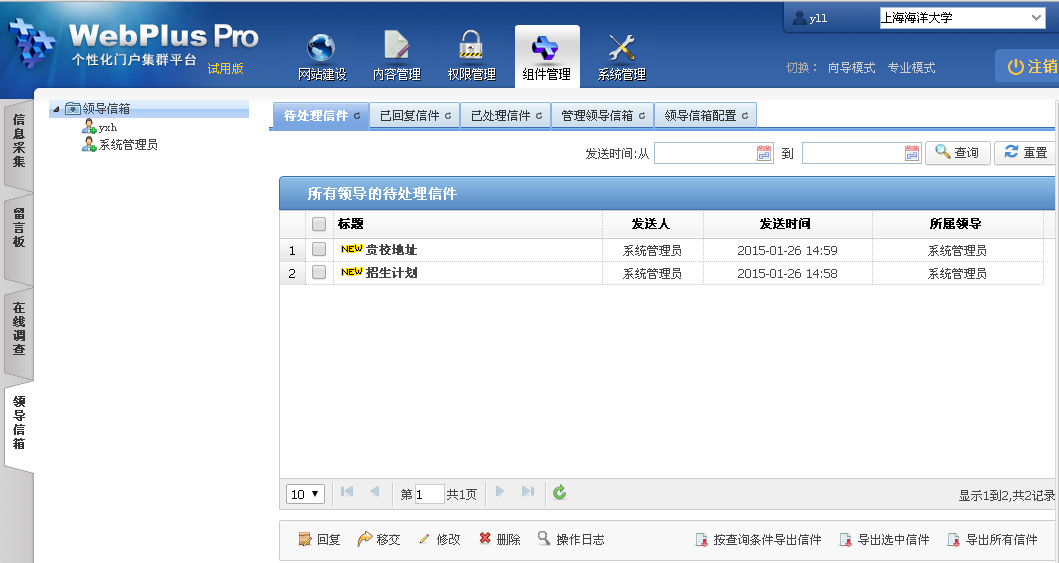Toggle the select-all header checkbox
The image size is (1059, 563).
319,224
